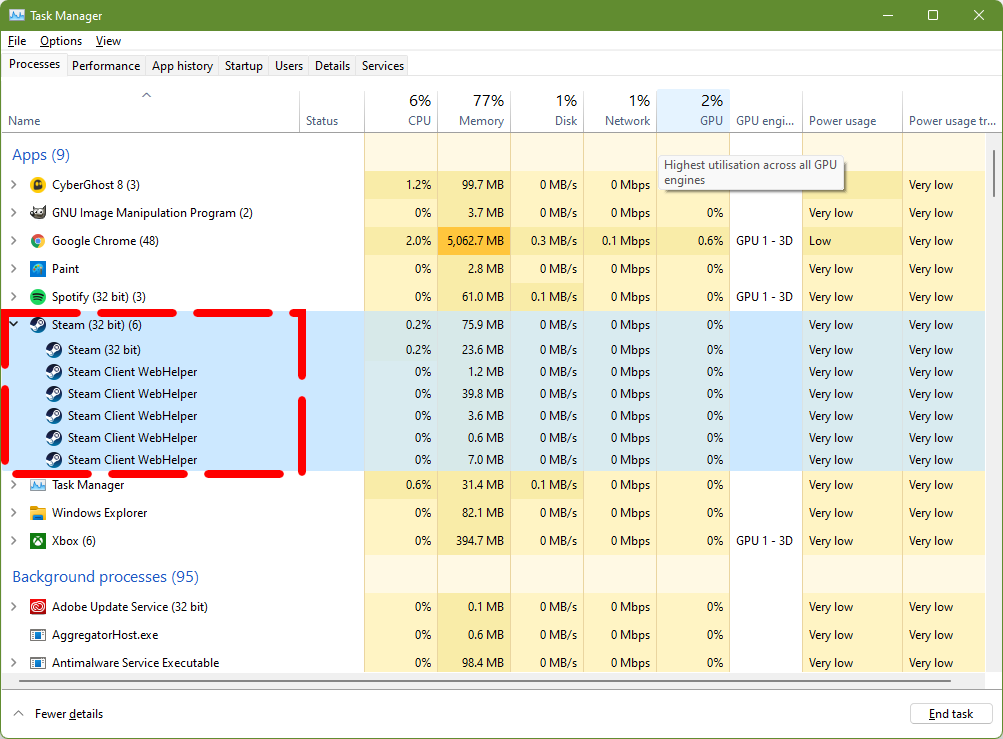Expand the Windows Explorer row
The width and height of the screenshot is (1003, 739).
point(14,513)
